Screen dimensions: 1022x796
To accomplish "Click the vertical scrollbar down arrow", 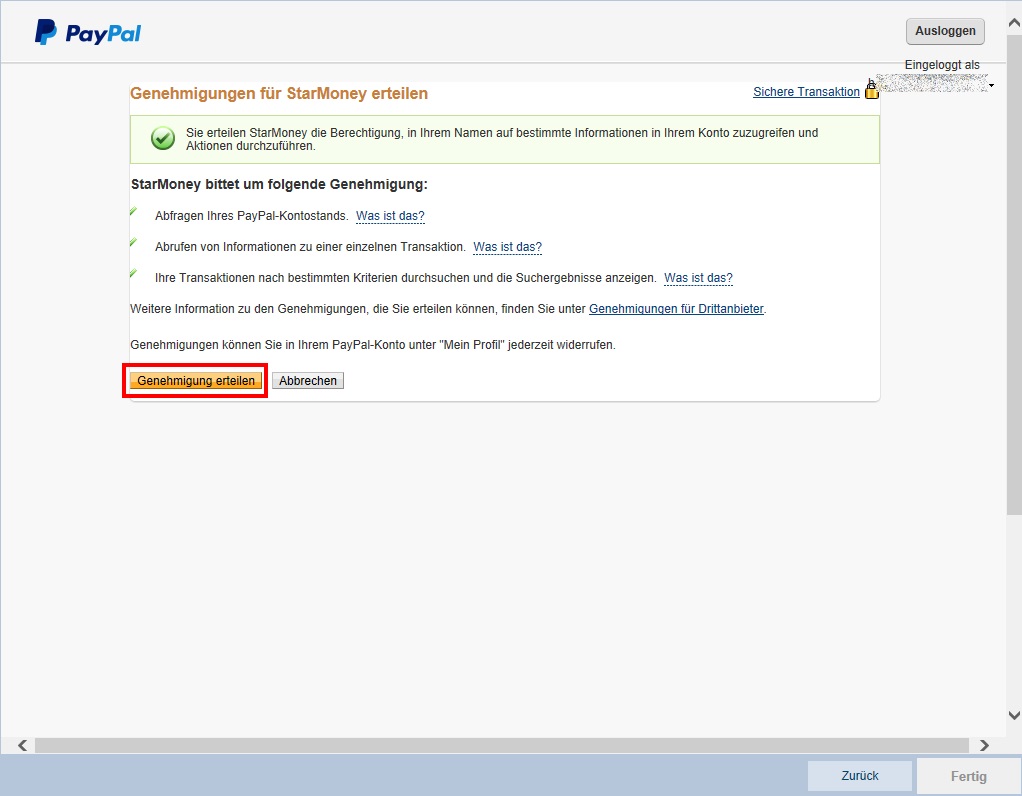I will point(1014,715).
